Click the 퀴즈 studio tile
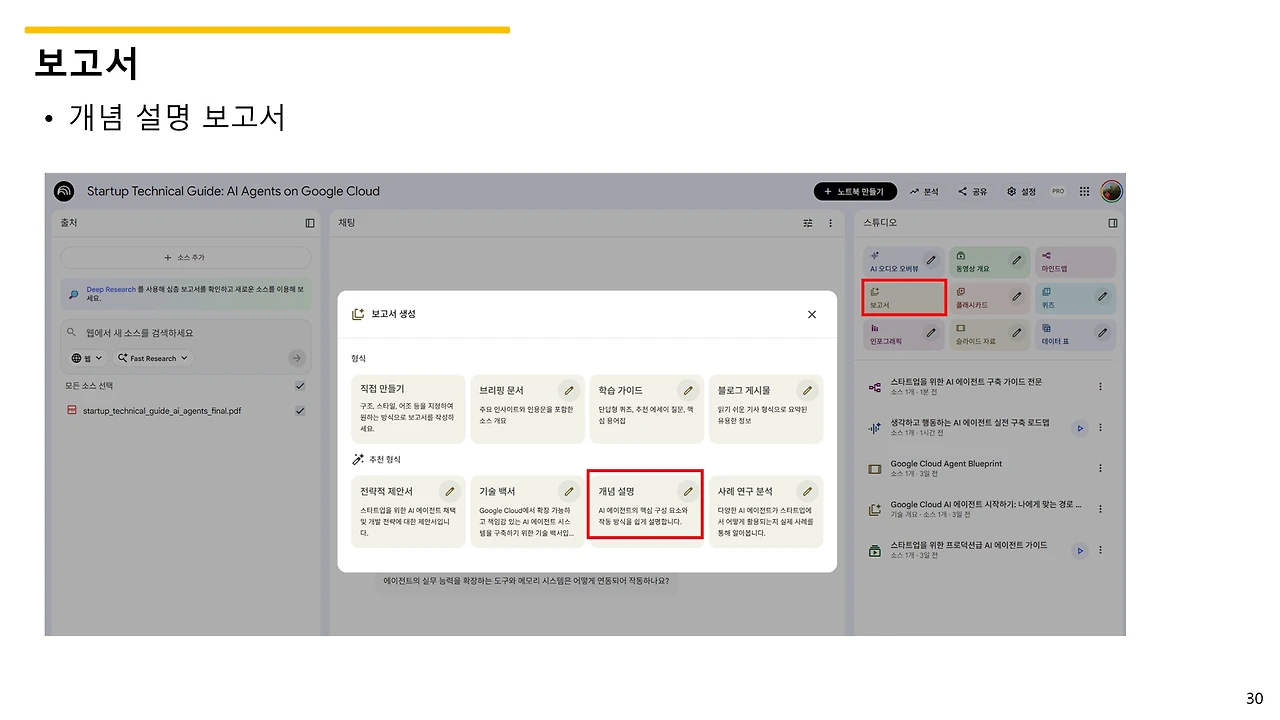This screenshot has height=720, width=1280. click(x=1075, y=298)
